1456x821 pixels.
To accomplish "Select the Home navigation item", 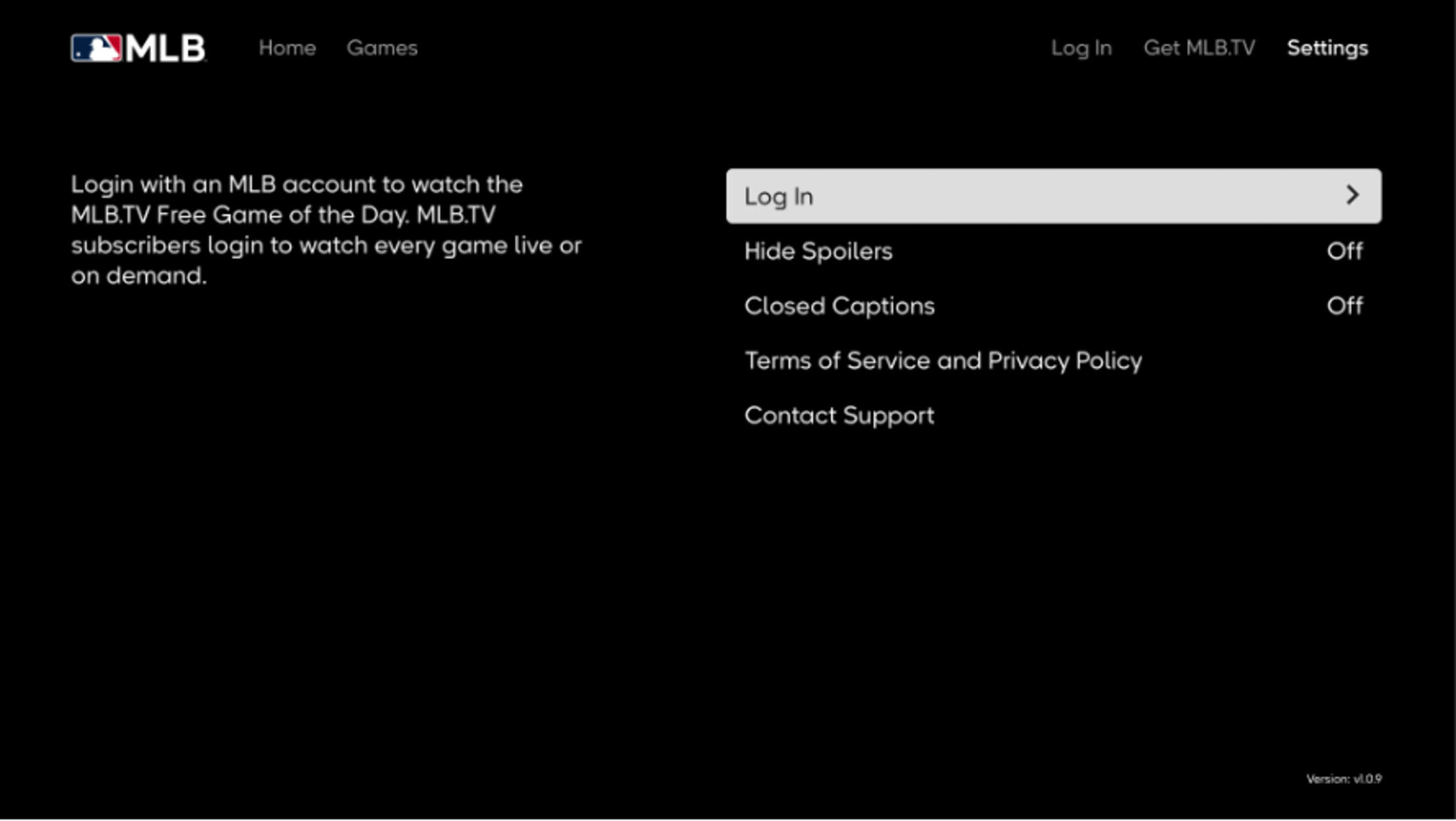I will coord(287,47).
